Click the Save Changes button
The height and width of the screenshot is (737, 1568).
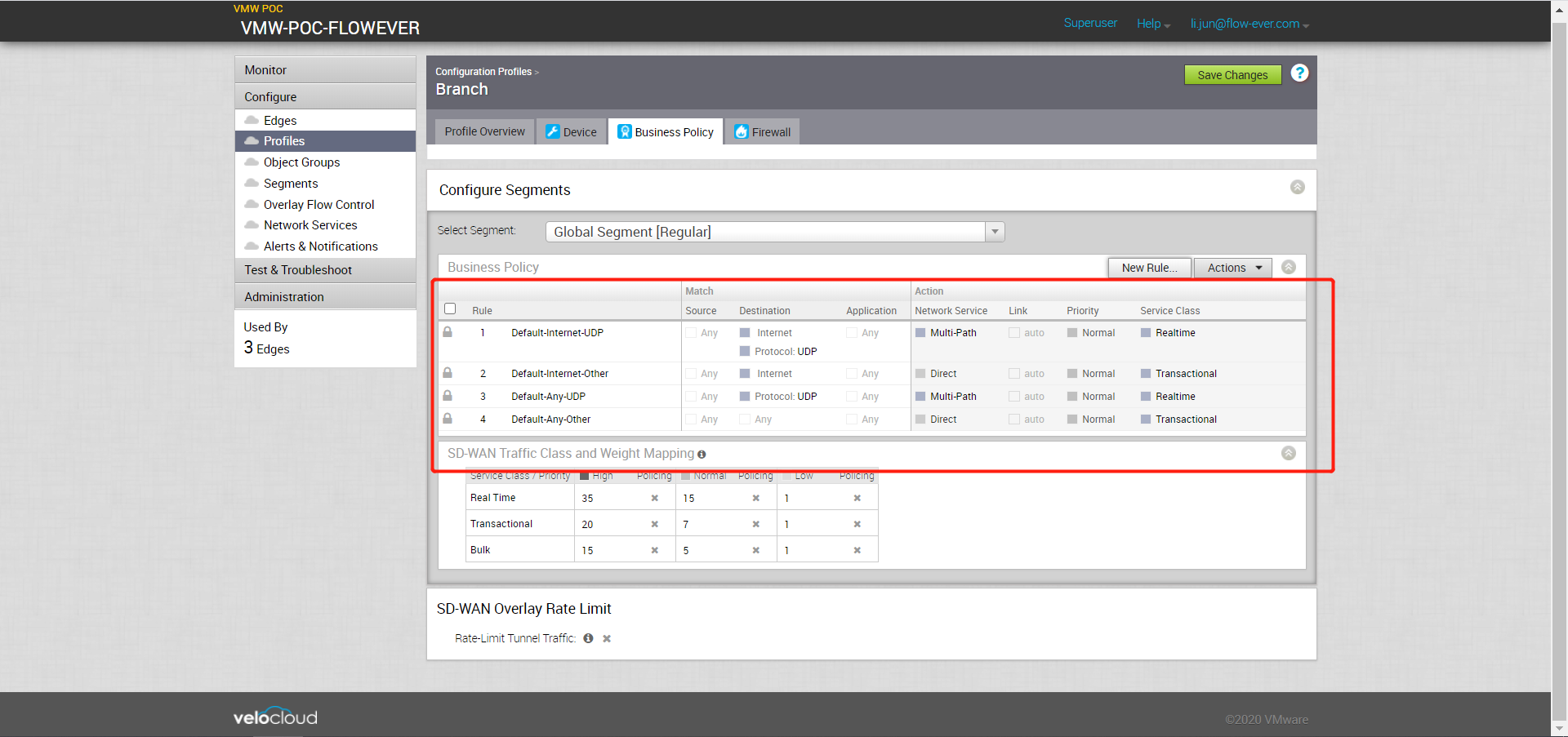coord(1232,75)
